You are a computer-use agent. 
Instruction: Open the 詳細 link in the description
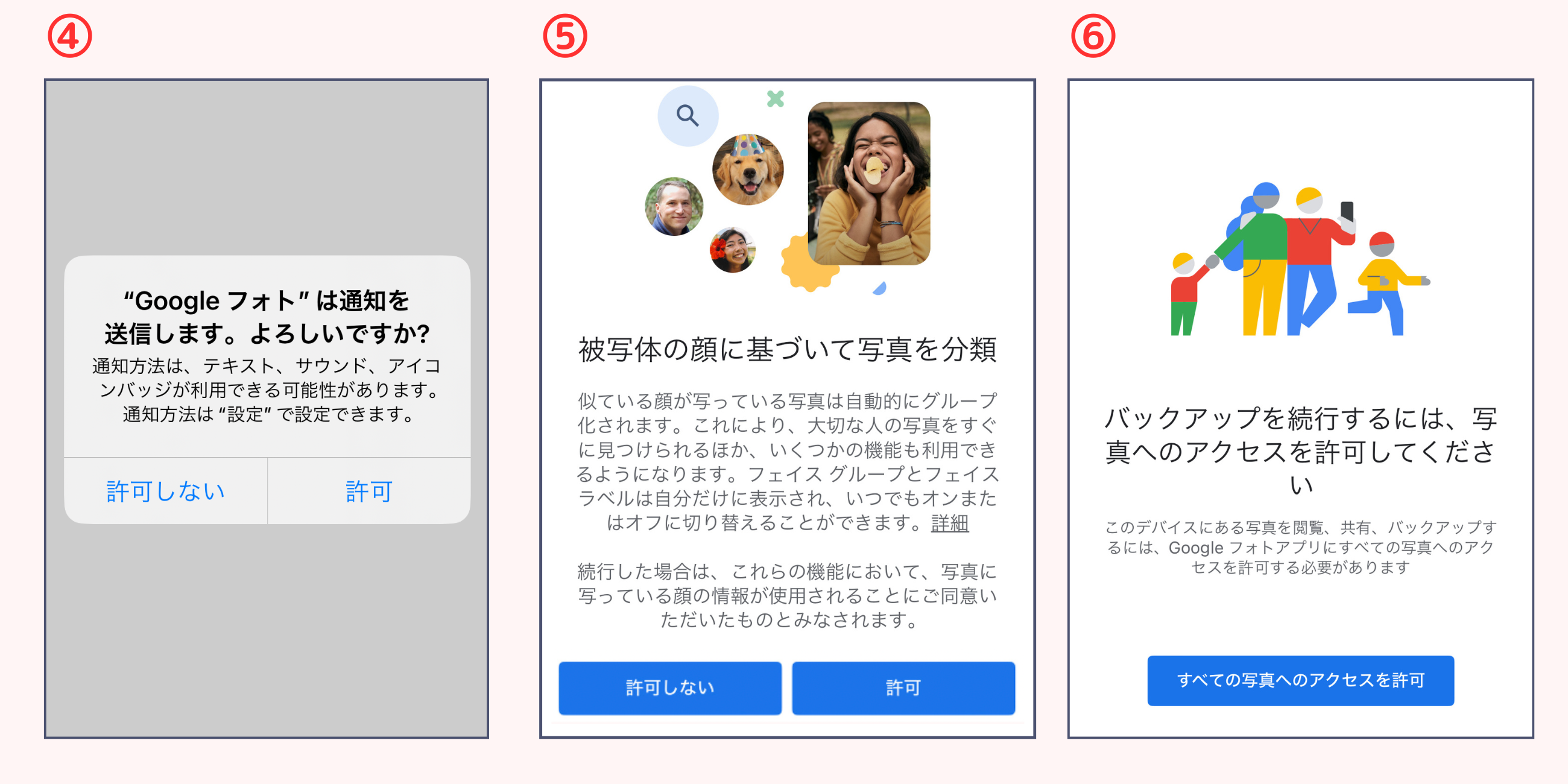coord(950,523)
